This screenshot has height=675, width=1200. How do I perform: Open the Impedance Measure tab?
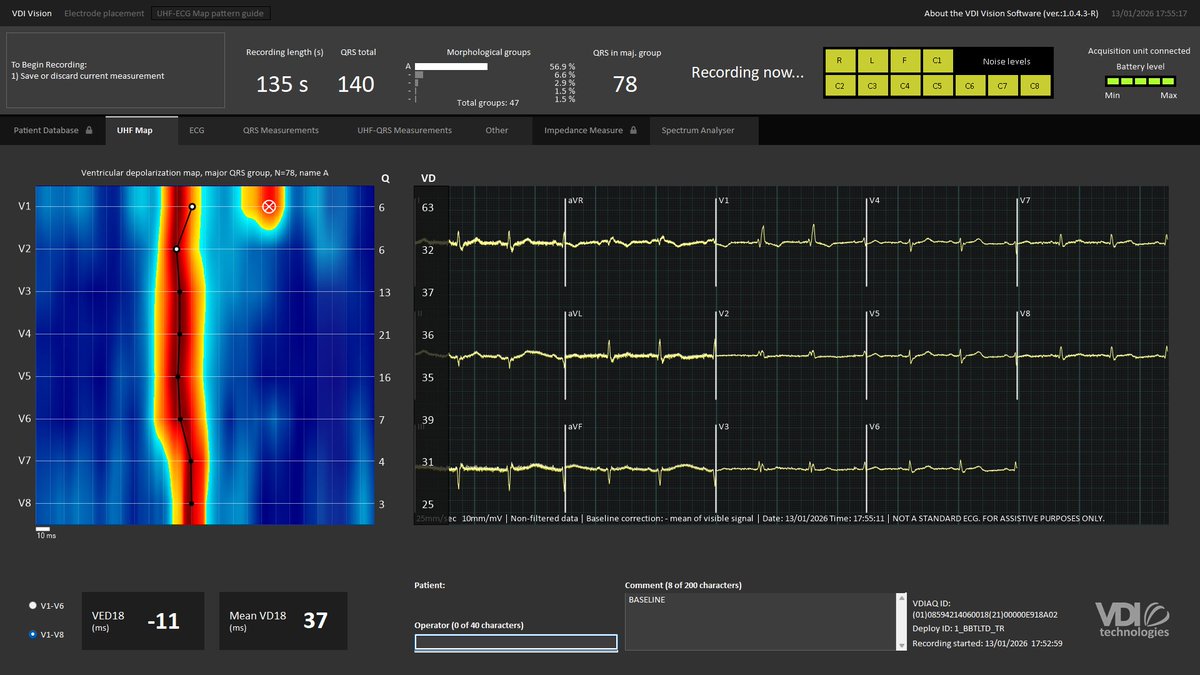coord(590,130)
